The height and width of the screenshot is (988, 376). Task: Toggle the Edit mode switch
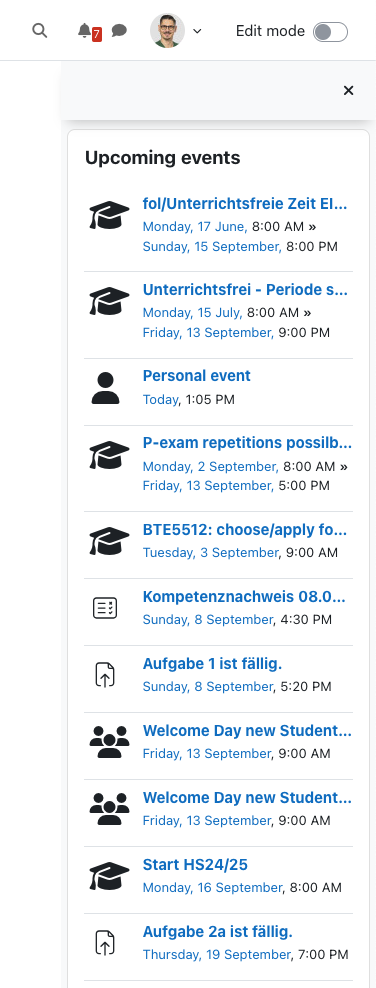331,32
